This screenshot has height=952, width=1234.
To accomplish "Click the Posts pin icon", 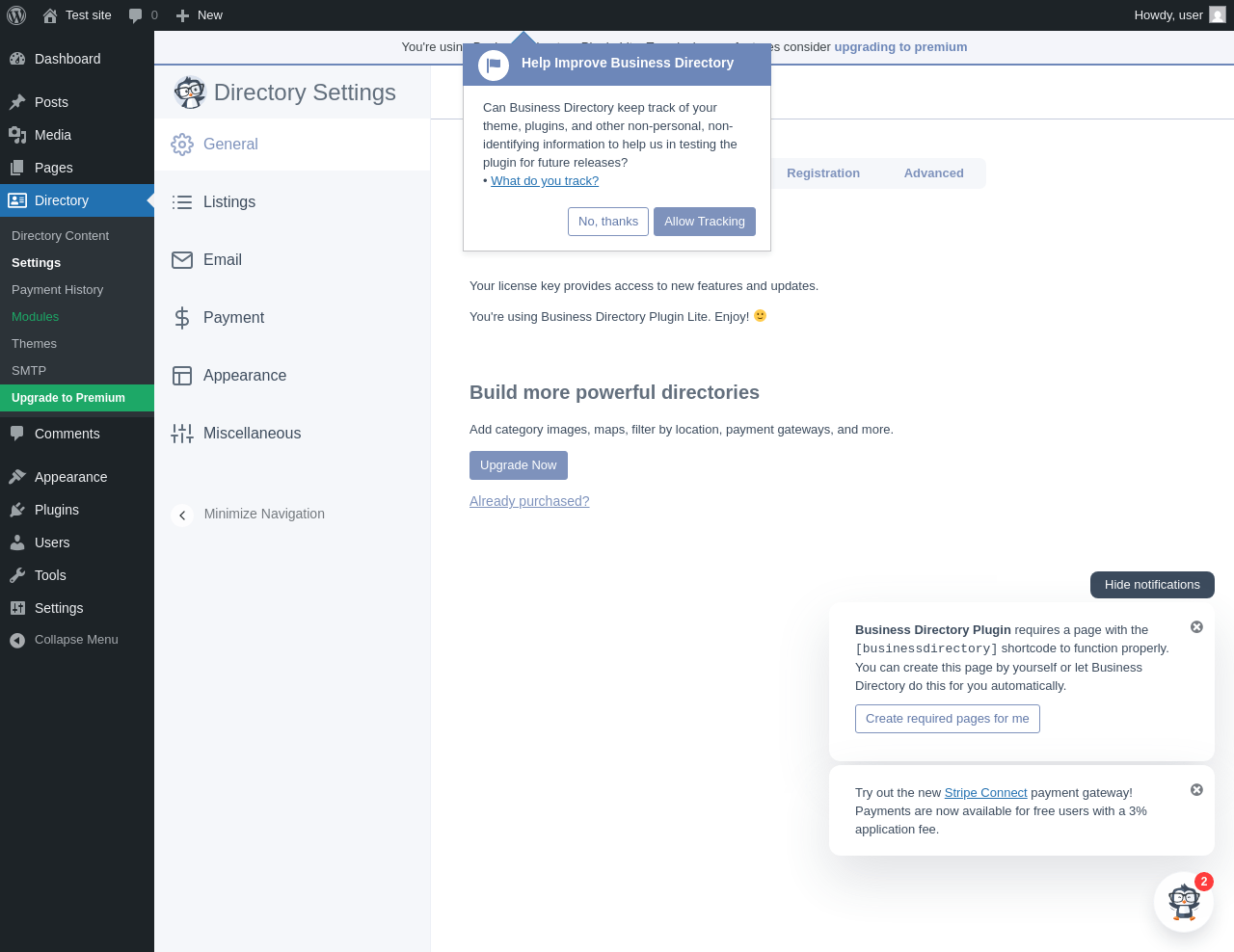I will [17, 102].
